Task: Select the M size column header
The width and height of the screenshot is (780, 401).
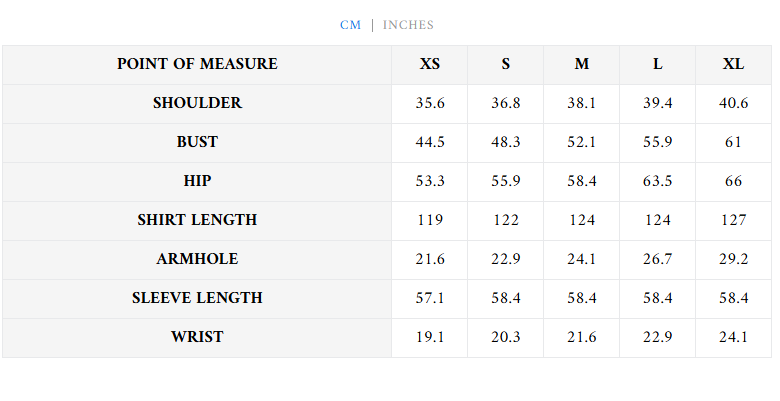Action: coord(582,64)
